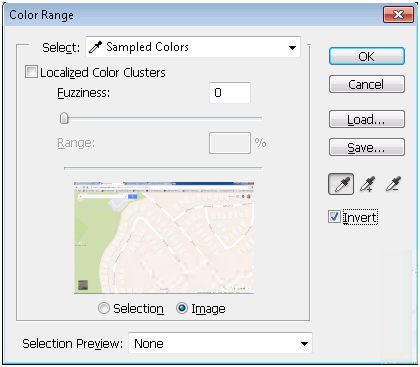420x367 pixels.
Task: Select the Subtract from Sample eyedropper
Action: tap(393, 184)
